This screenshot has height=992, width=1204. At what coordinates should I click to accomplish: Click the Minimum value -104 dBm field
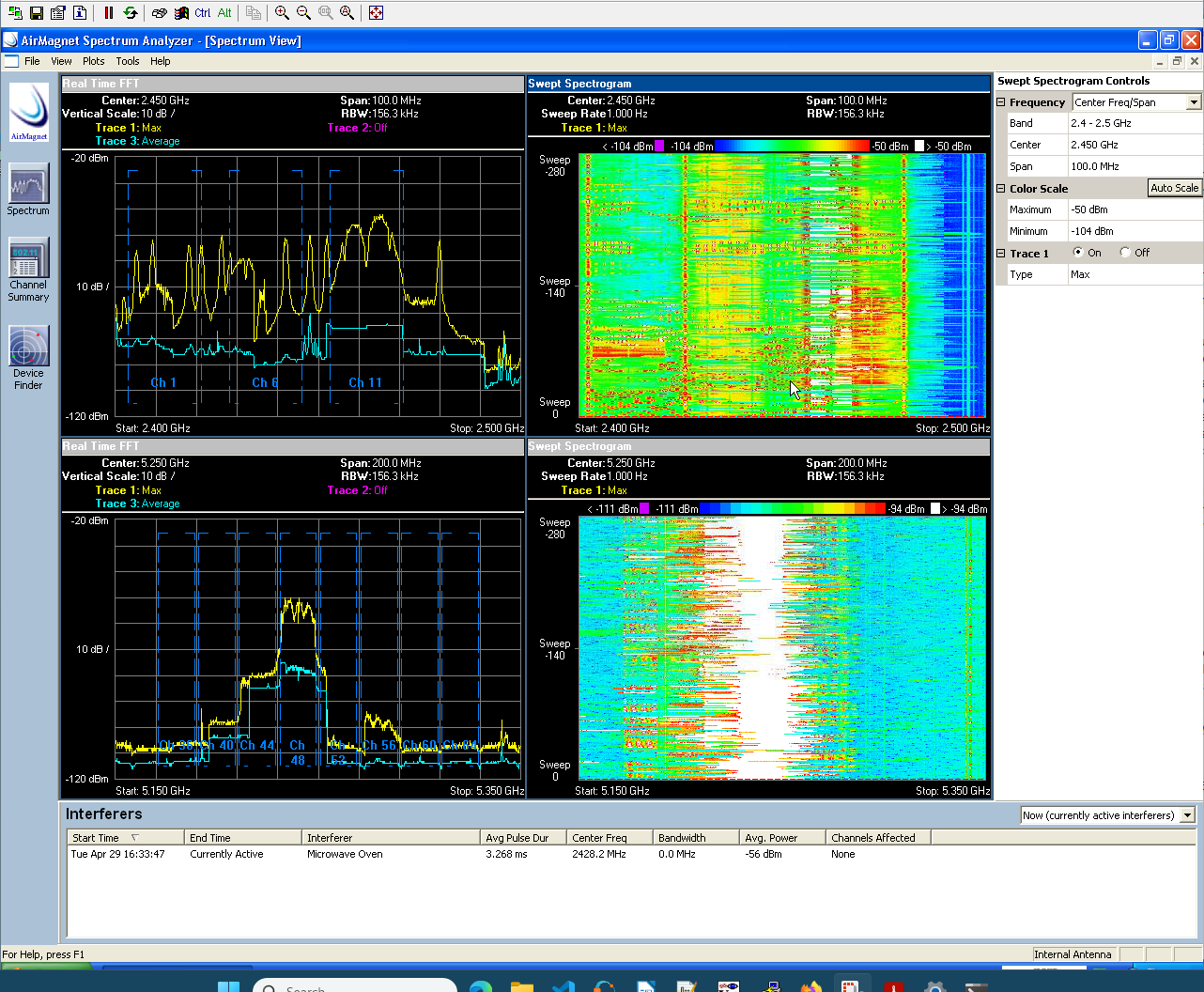[x=1135, y=231]
